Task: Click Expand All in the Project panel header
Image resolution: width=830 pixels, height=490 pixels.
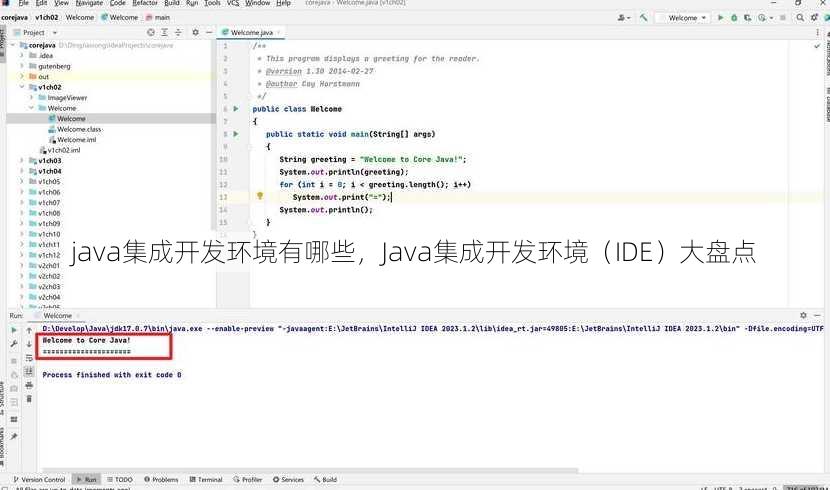Action: point(165,32)
